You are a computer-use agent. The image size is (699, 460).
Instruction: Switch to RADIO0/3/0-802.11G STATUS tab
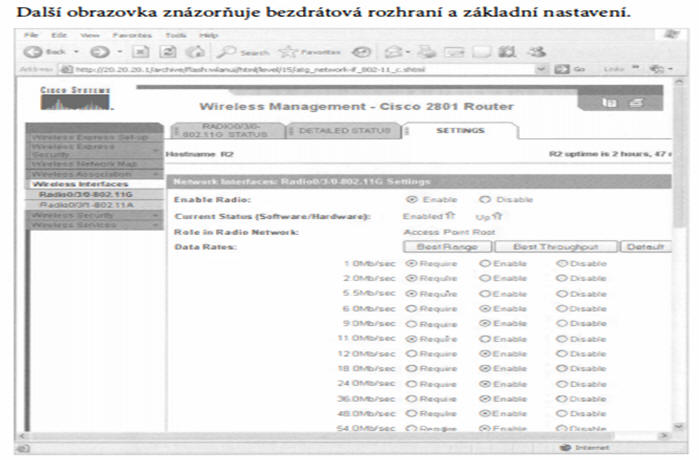(227, 131)
